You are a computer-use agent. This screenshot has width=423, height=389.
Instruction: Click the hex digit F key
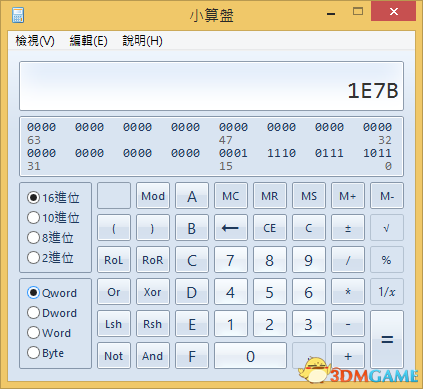click(192, 356)
